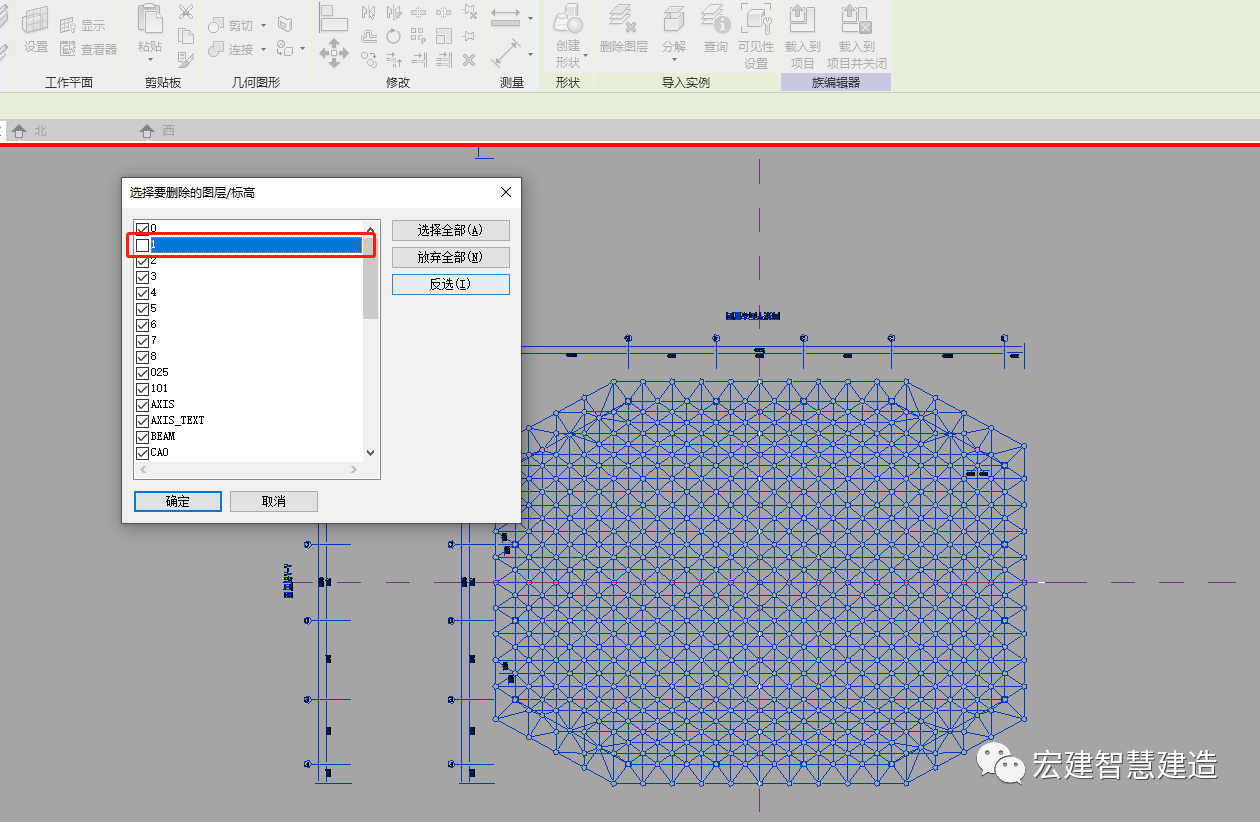The image size is (1260, 822).
Task: Click the Explode (分解) icon
Action: [x=674, y=19]
